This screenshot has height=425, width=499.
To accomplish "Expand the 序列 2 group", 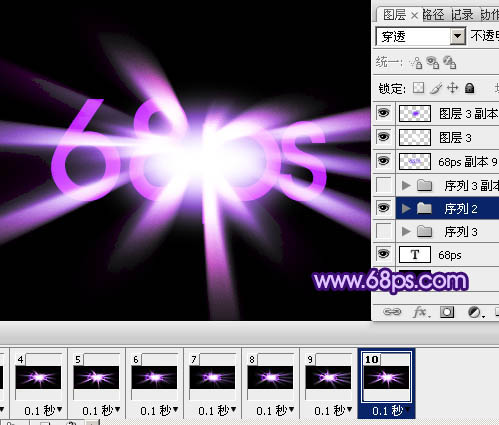I will (406, 208).
